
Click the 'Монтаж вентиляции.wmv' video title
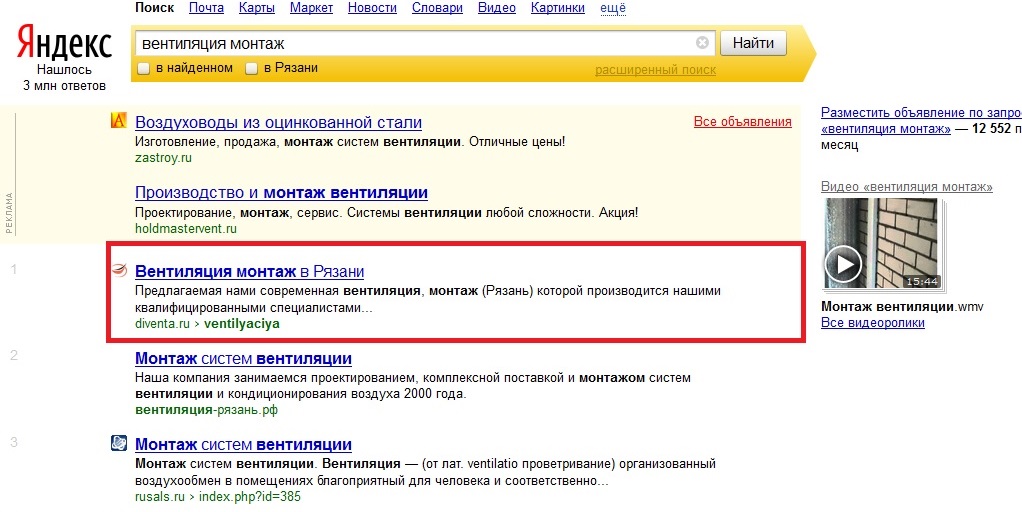pos(902,307)
